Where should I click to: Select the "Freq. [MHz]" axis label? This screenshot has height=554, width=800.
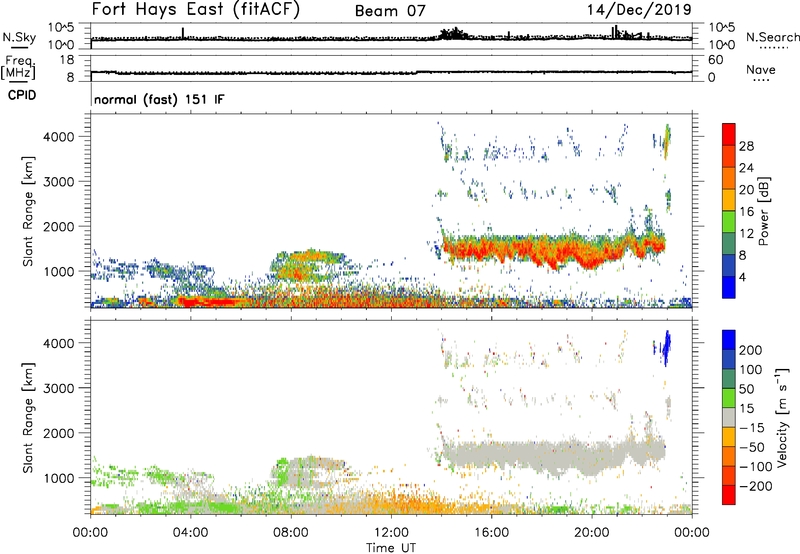(x=18, y=67)
